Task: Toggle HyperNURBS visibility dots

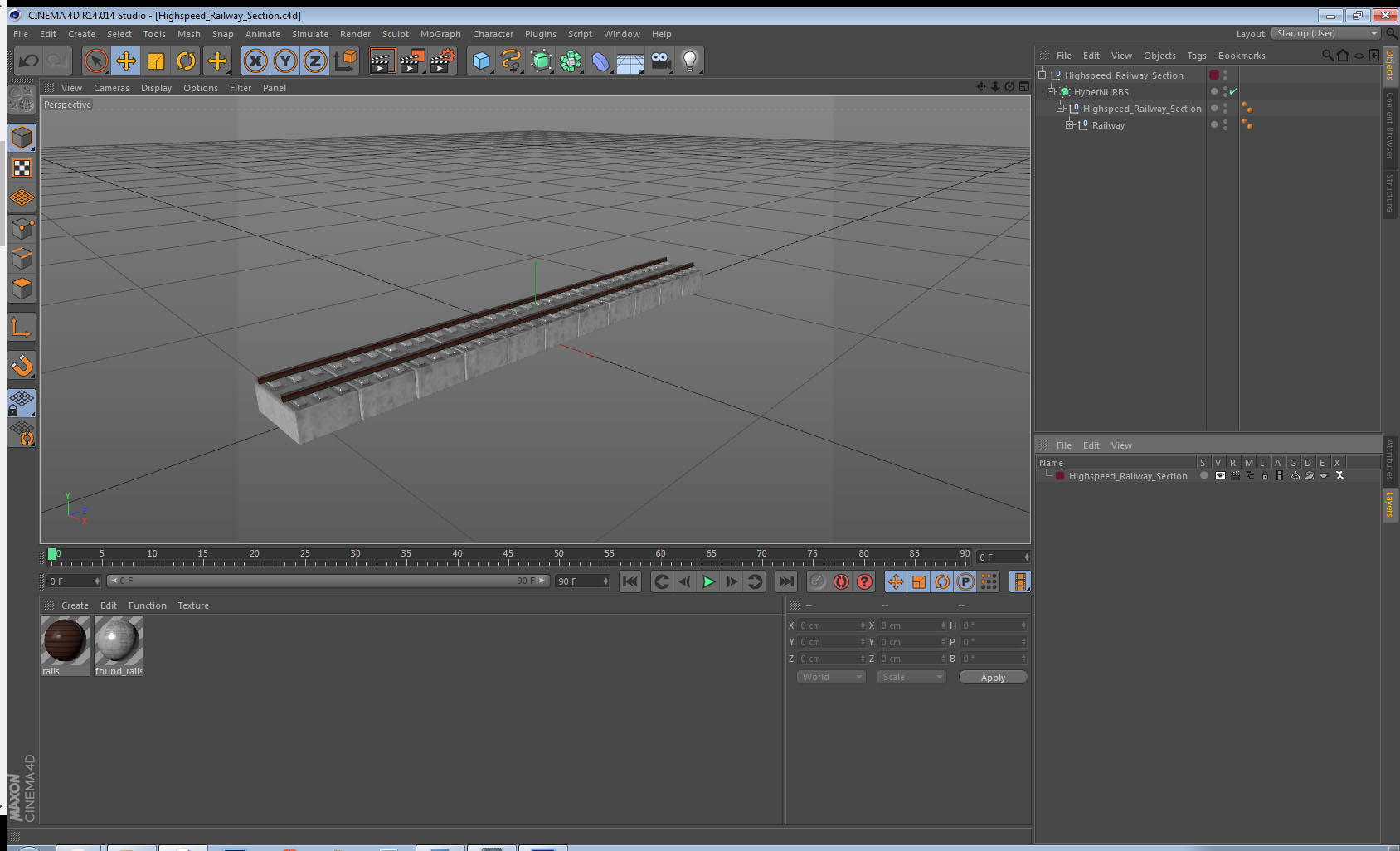Action: [x=1225, y=91]
